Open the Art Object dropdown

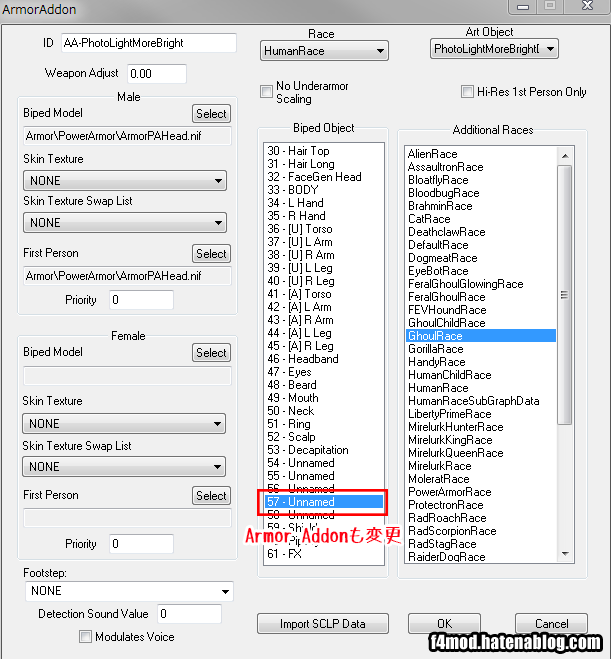494,49
